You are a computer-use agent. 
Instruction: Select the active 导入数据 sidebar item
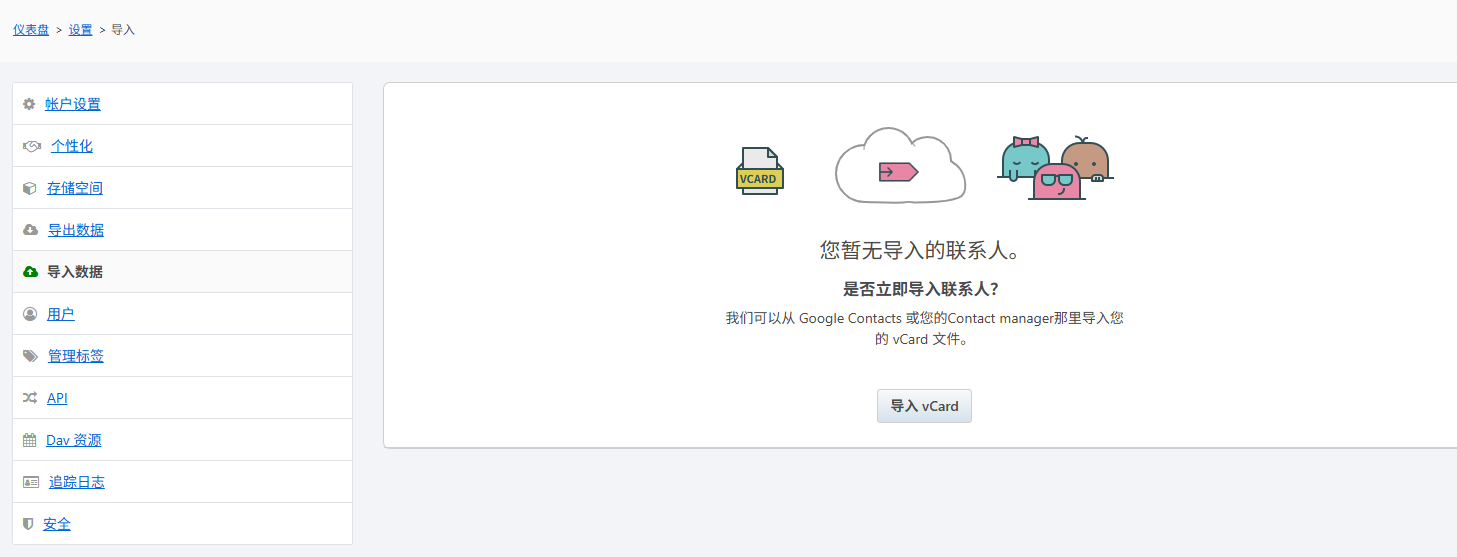click(75, 272)
